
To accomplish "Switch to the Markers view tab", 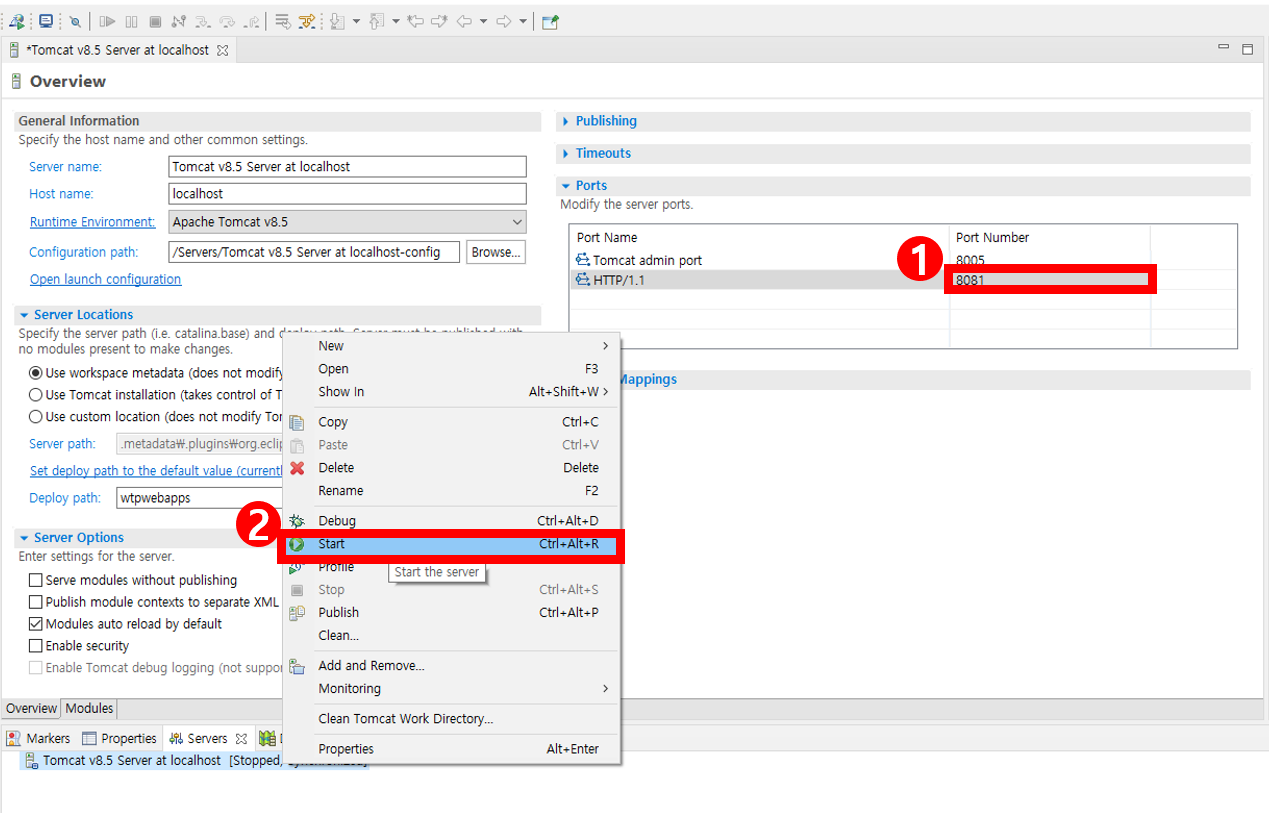I will (x=39, y=739).
